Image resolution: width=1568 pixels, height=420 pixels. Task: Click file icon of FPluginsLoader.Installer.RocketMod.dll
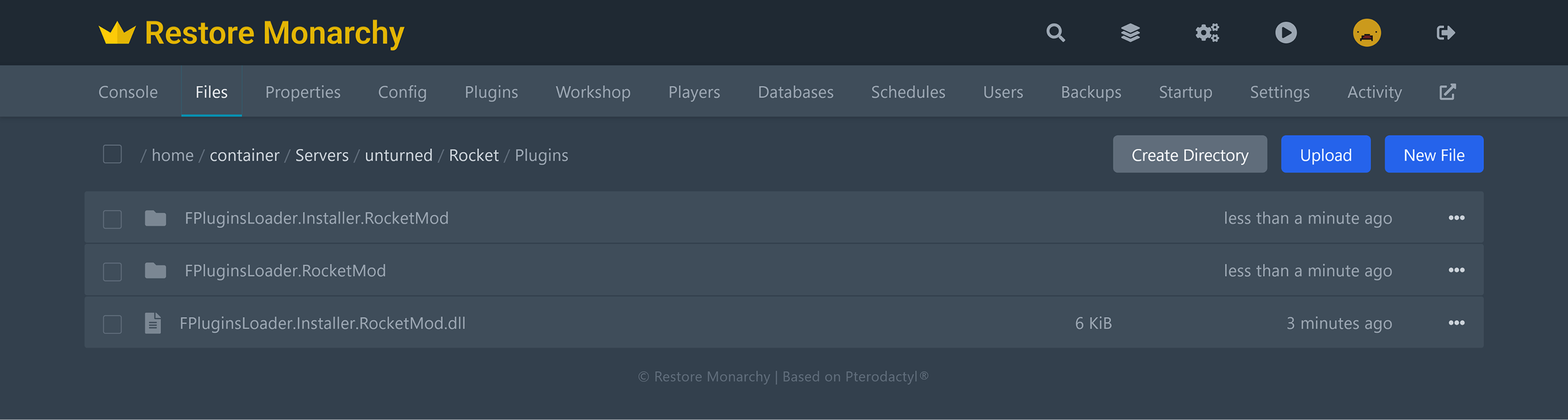point(153,323)
